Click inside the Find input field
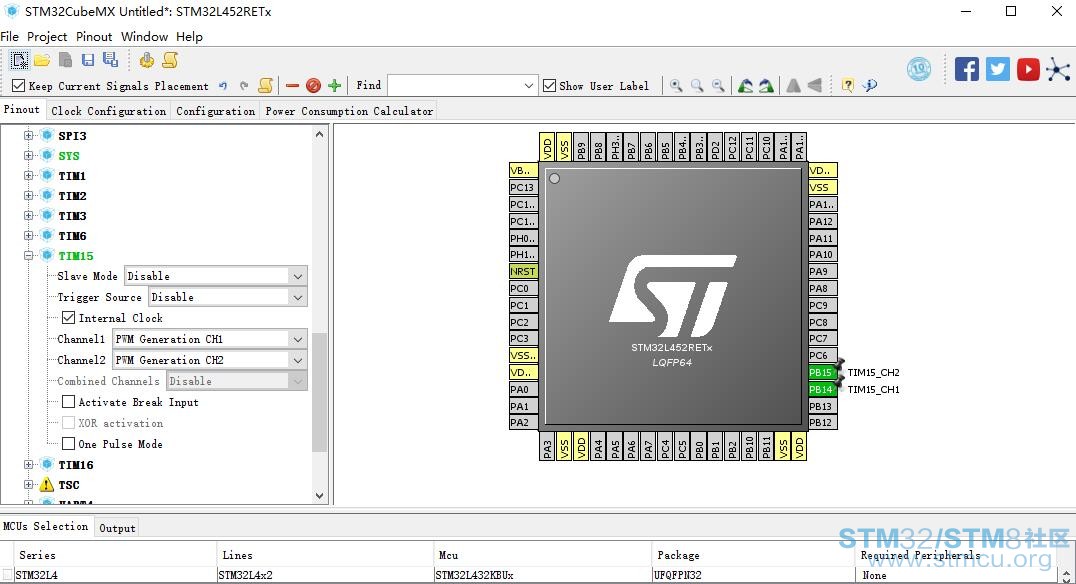 455,86
